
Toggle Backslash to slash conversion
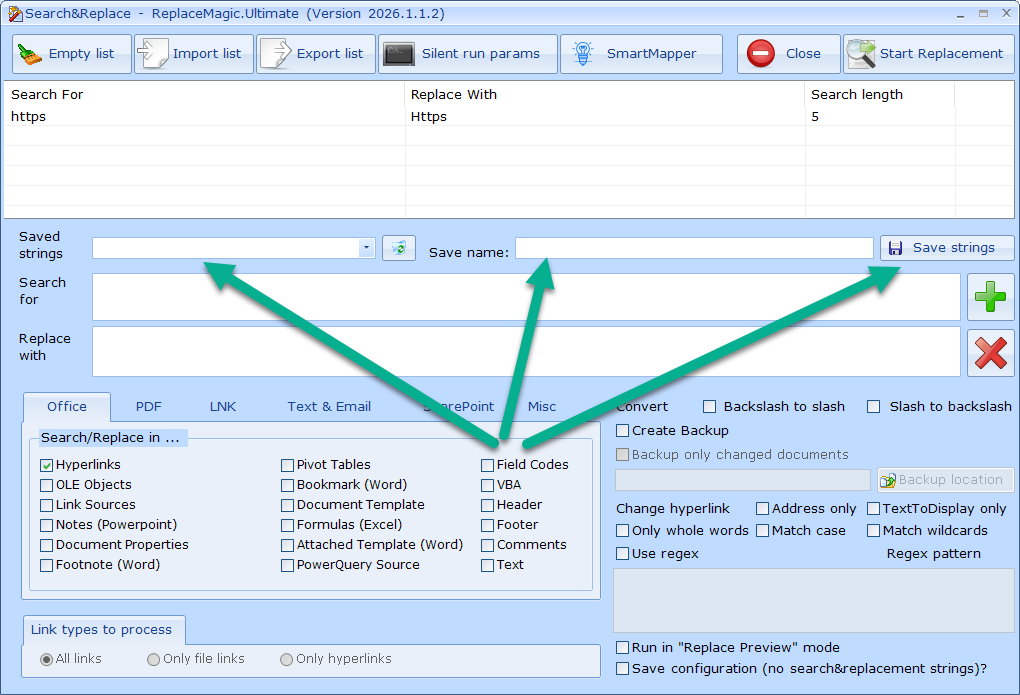(x=710, y=407)
